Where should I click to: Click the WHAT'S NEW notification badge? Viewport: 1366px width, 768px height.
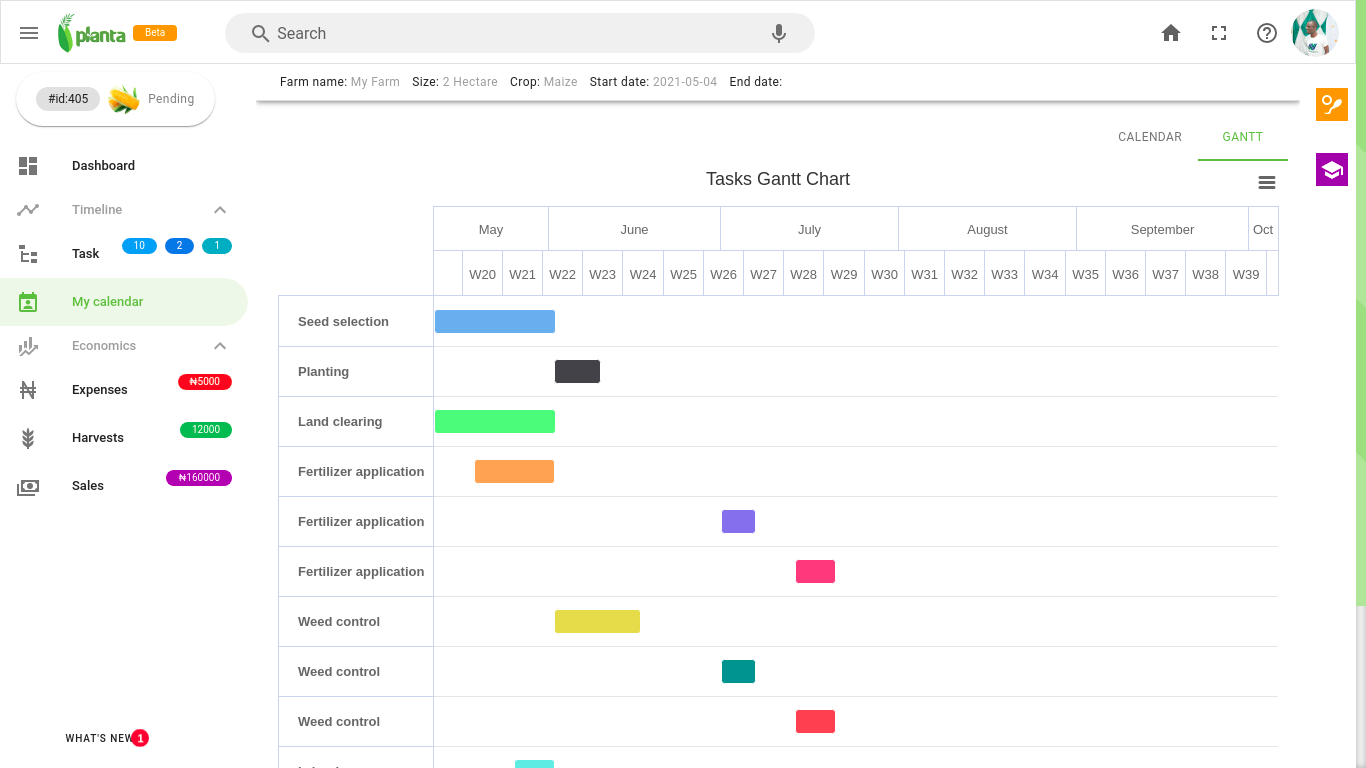(140, 738)
